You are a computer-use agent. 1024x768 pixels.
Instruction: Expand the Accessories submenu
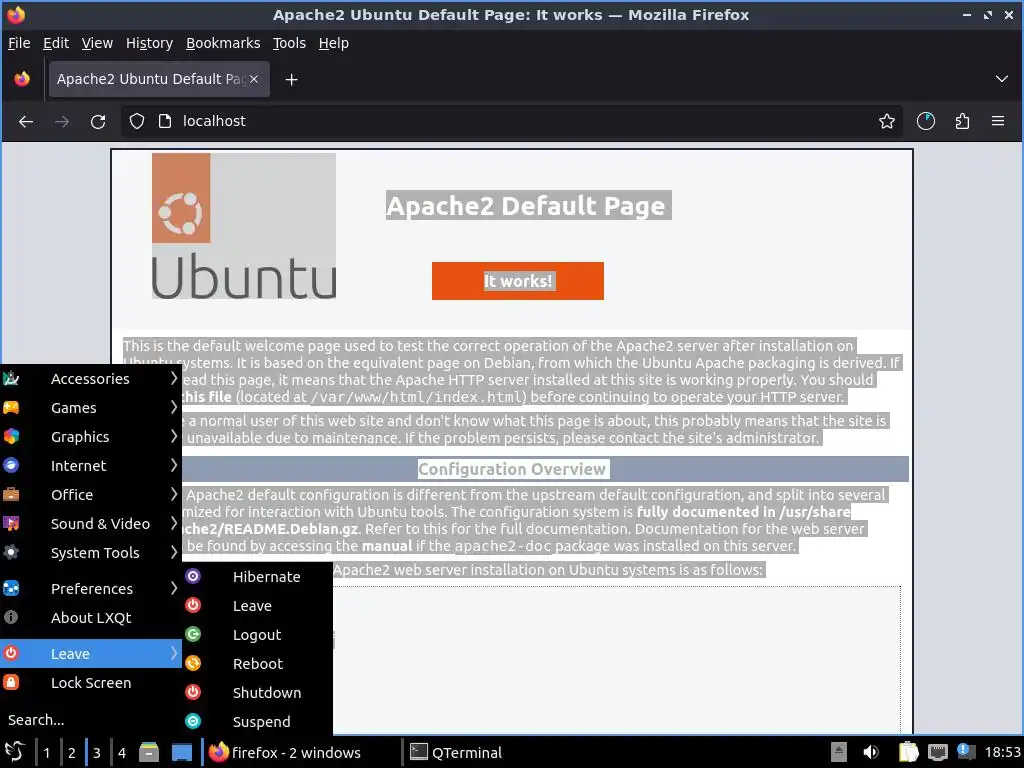point(91,379)
